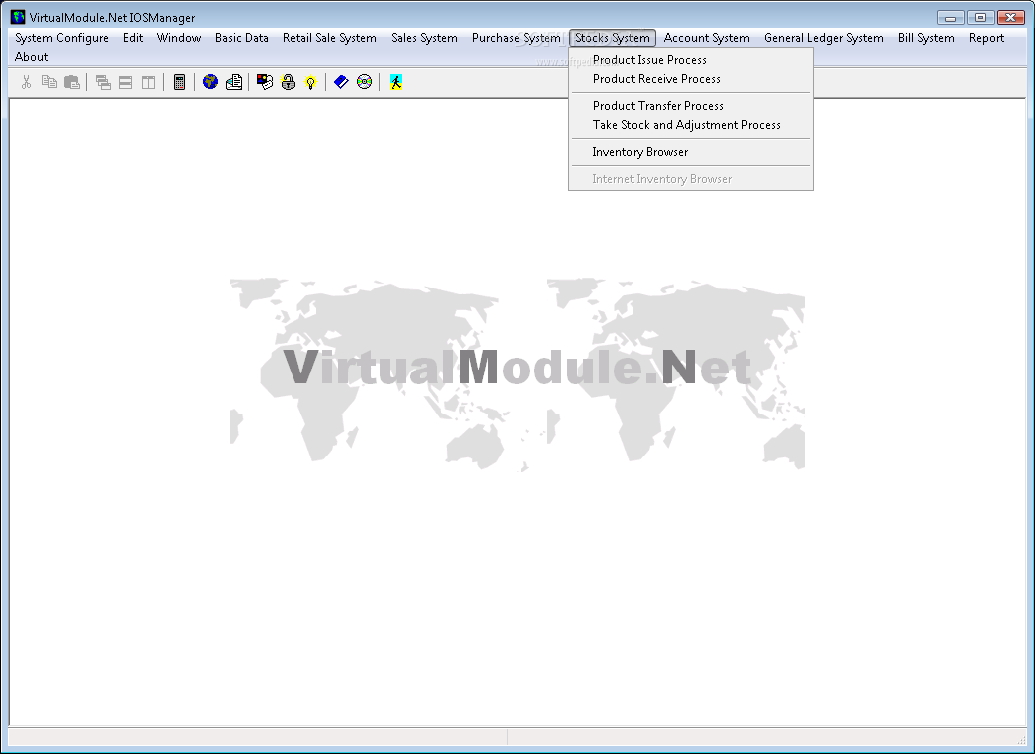Click the Paste clipboard toolbar icon
This screenshot has width=1035, height=754.
[x=72, y=82]
